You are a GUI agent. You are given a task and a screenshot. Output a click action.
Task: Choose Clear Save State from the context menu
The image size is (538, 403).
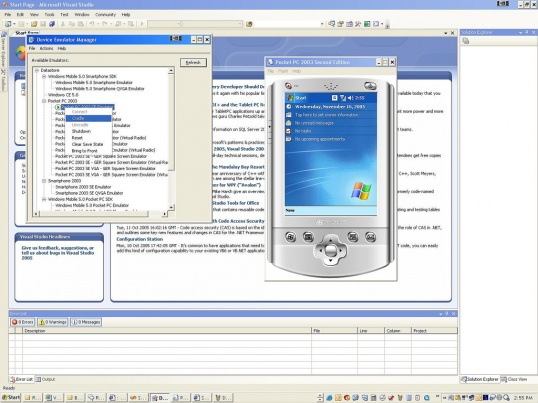pyautogui.click(x=89, y=144)
